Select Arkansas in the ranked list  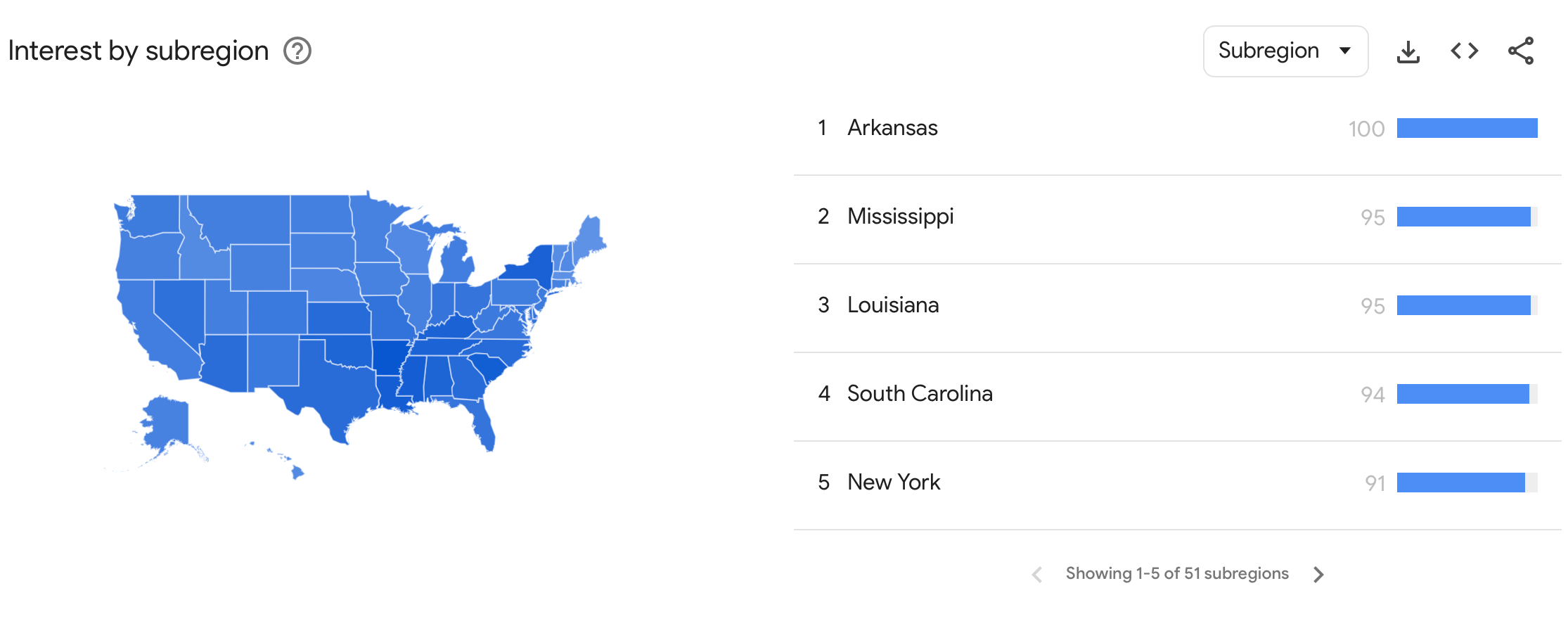pos(892,128)
